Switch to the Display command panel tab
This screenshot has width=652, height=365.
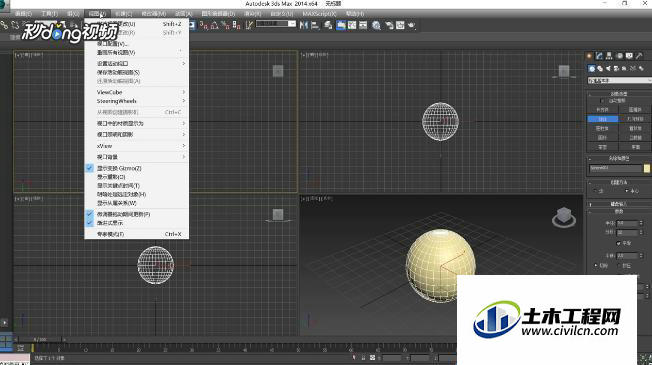click(x=629, y=56)
